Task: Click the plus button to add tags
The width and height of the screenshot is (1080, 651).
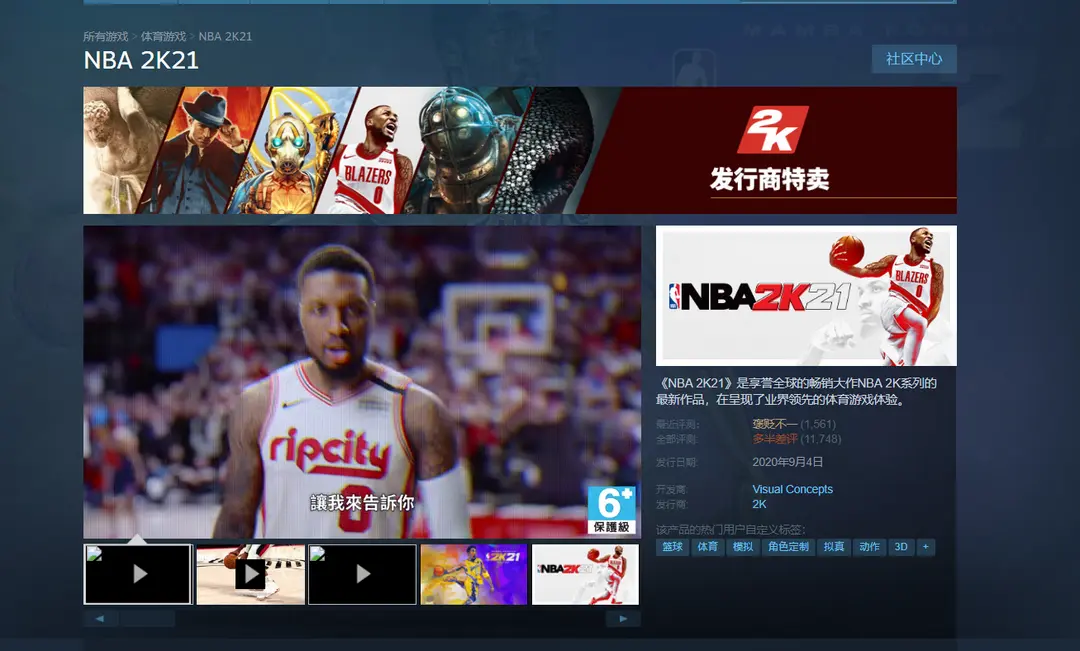Action: click(926, 547)
